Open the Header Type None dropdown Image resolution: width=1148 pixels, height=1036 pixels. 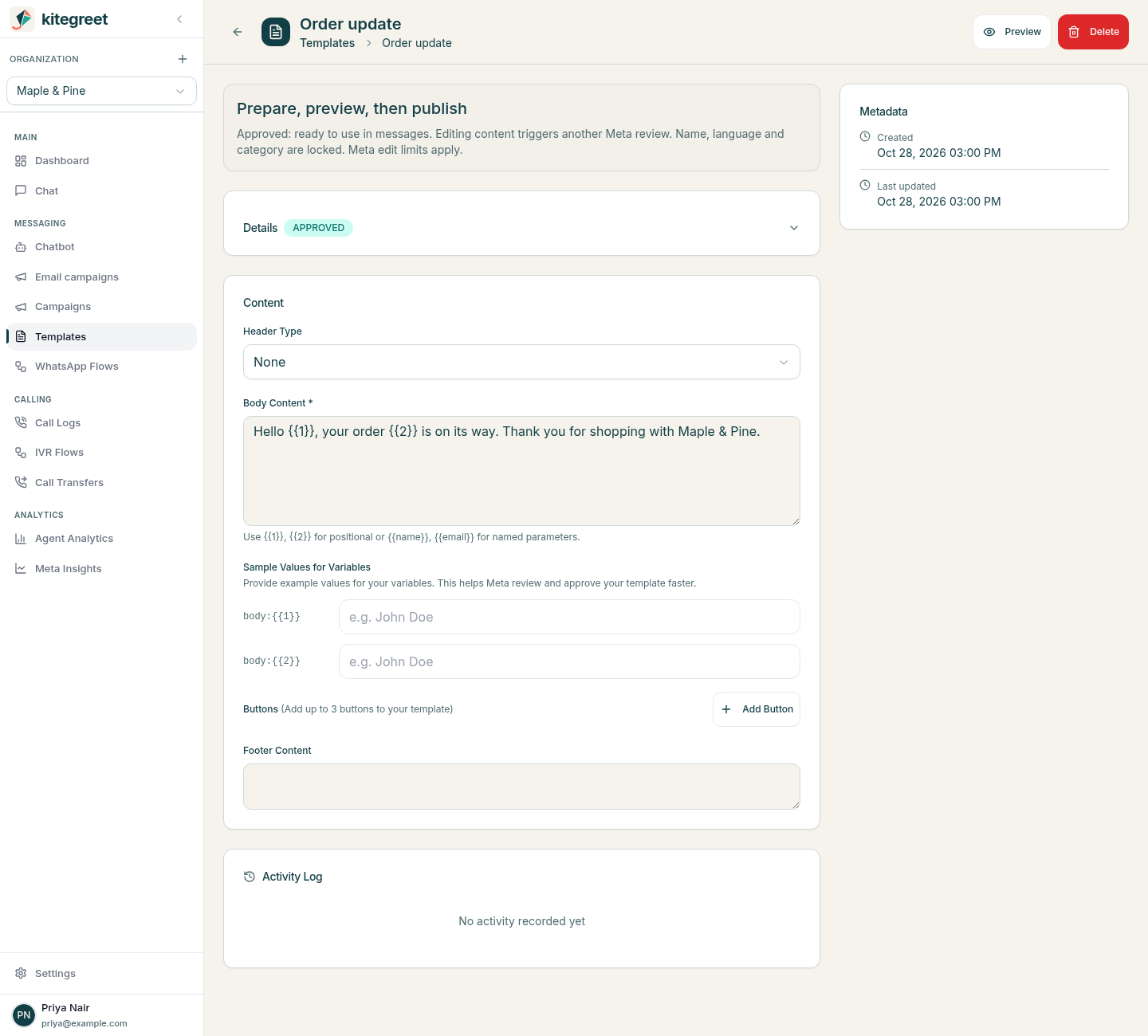[521, 362]
